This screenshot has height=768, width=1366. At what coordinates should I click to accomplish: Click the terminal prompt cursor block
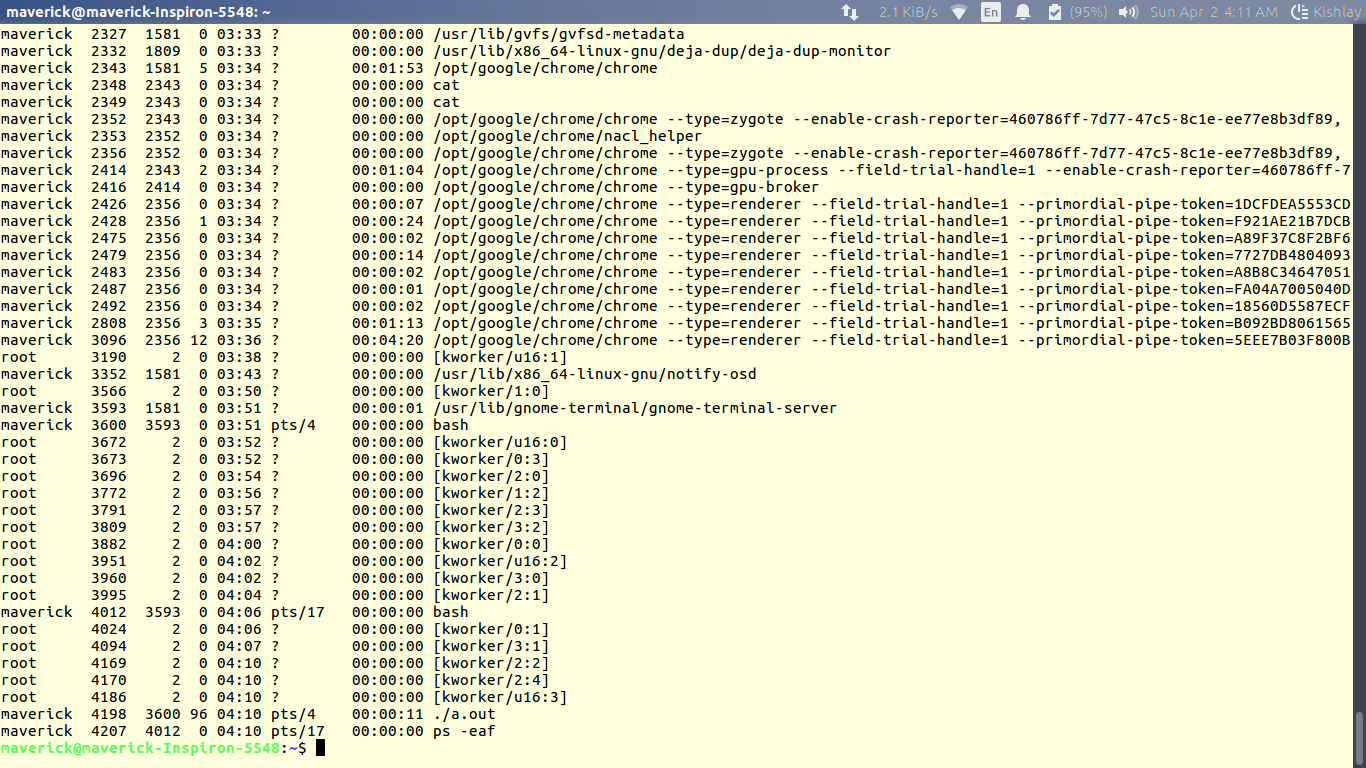click(321, 748)
